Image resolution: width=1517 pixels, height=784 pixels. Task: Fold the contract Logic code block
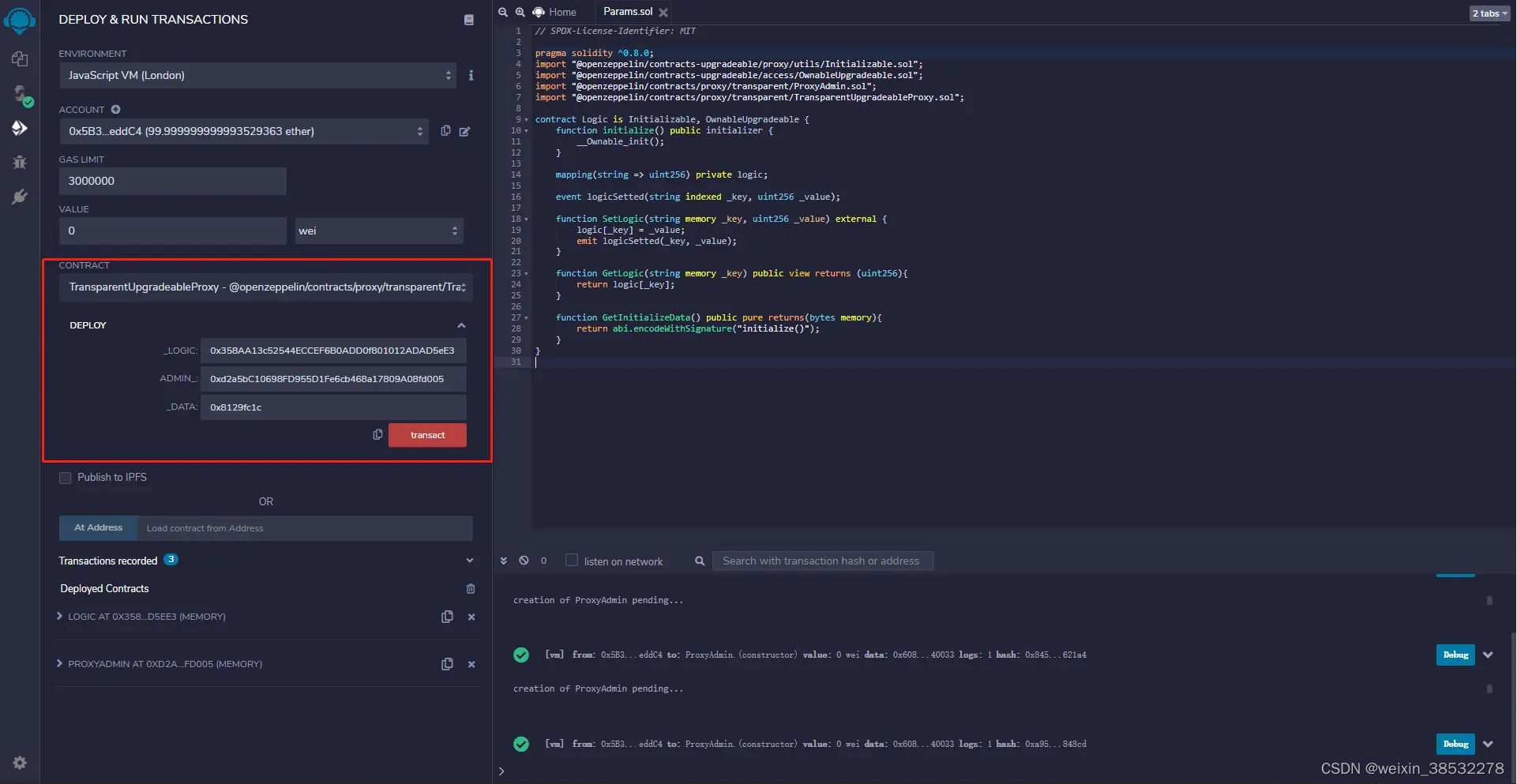click(527, 120)
